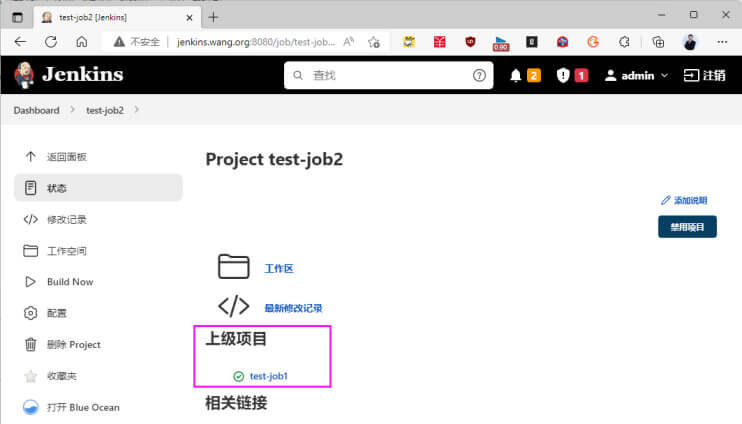The width and height of the screenshot is (742, 424).
Task: Reload the page with refresh icon
Action: tap(51, 42)
